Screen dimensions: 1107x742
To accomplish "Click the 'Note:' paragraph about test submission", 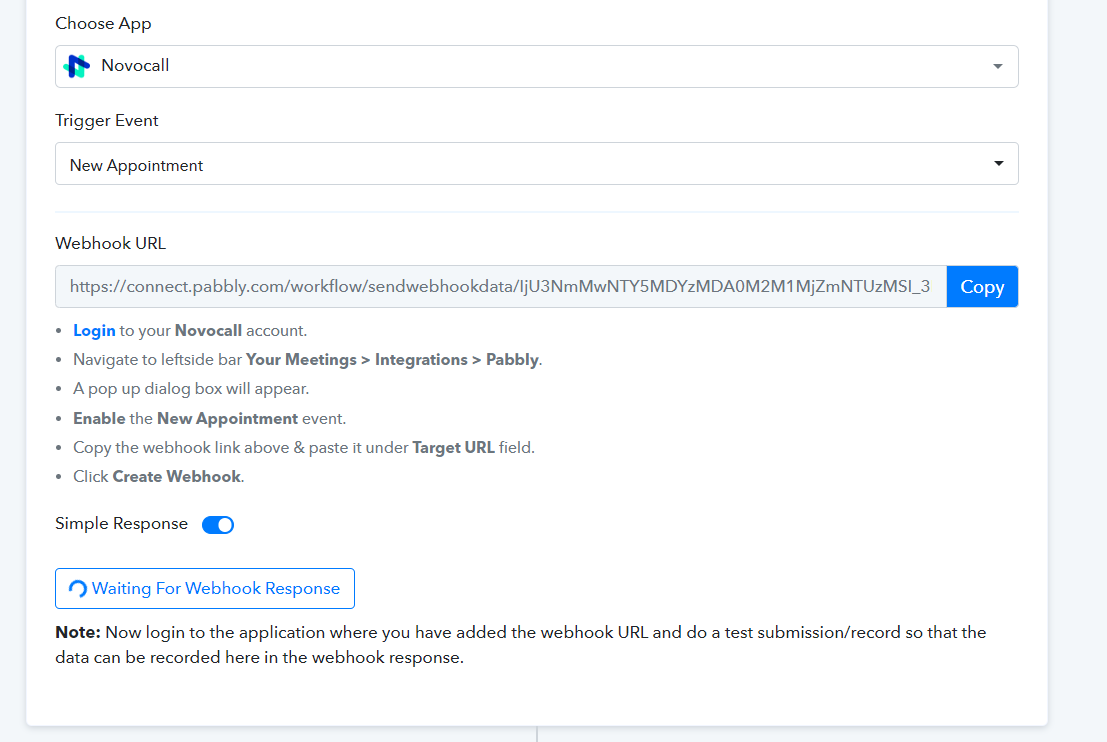I will [520, 645].
